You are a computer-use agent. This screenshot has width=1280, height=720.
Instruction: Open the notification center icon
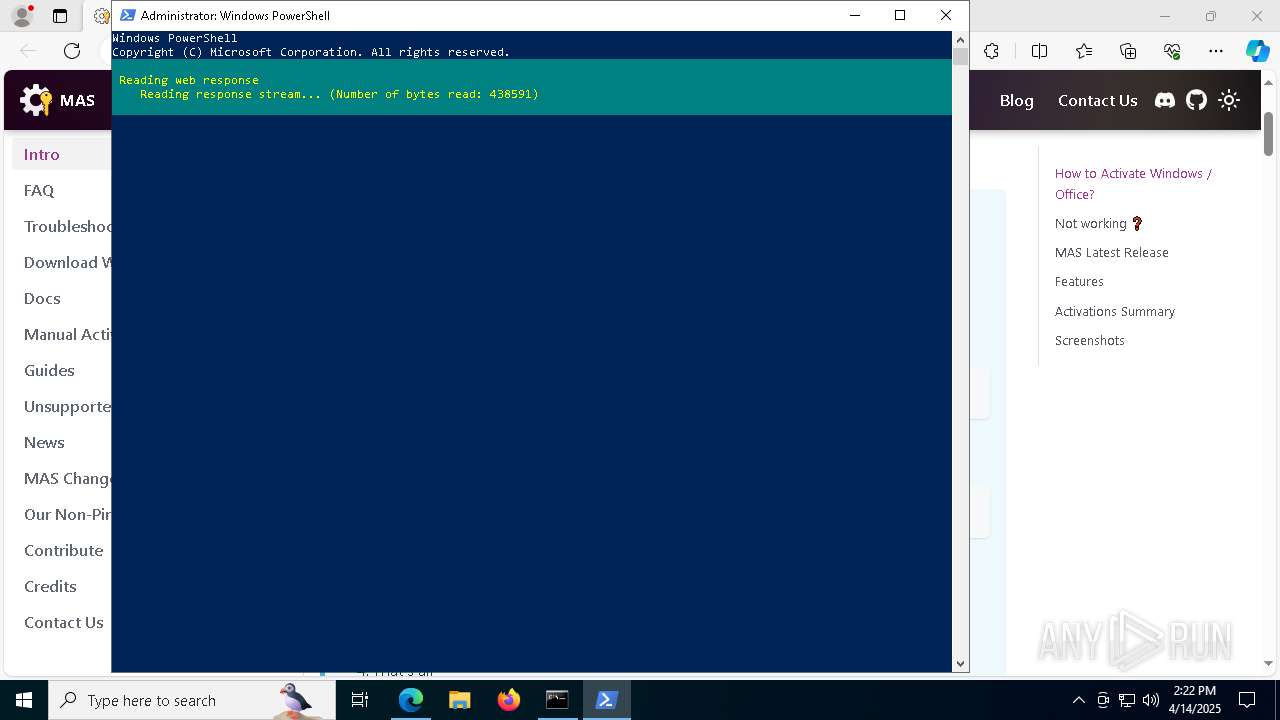pyautogui.click(x=1247, y=700)
